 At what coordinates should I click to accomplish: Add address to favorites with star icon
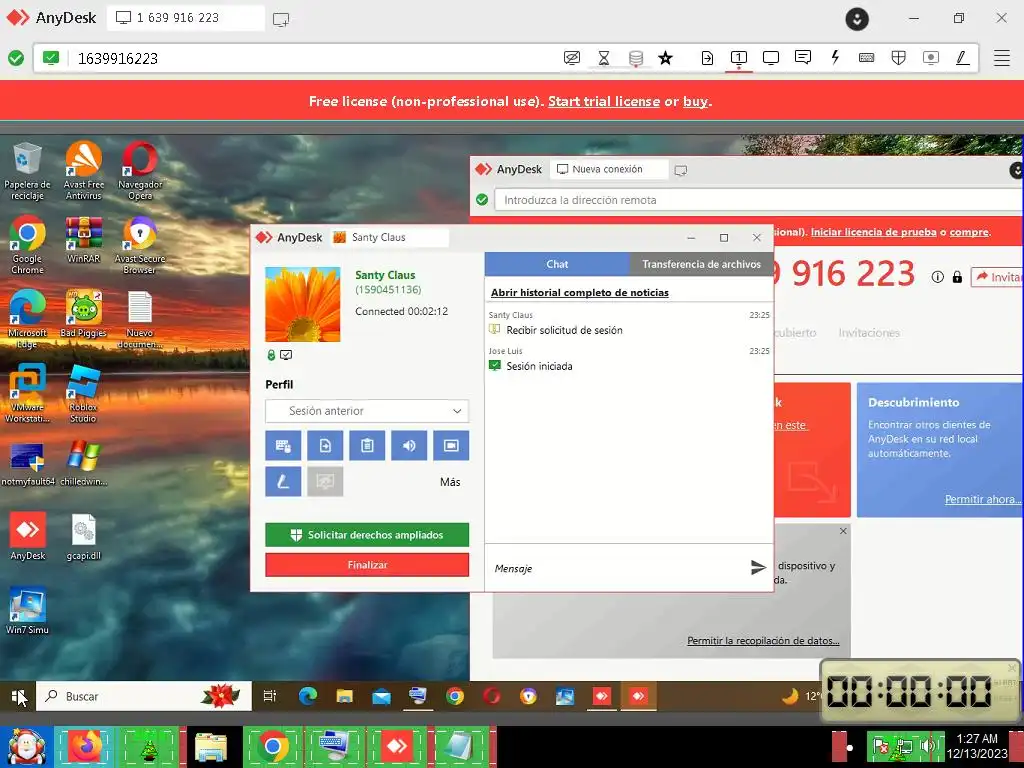point(665,58)
